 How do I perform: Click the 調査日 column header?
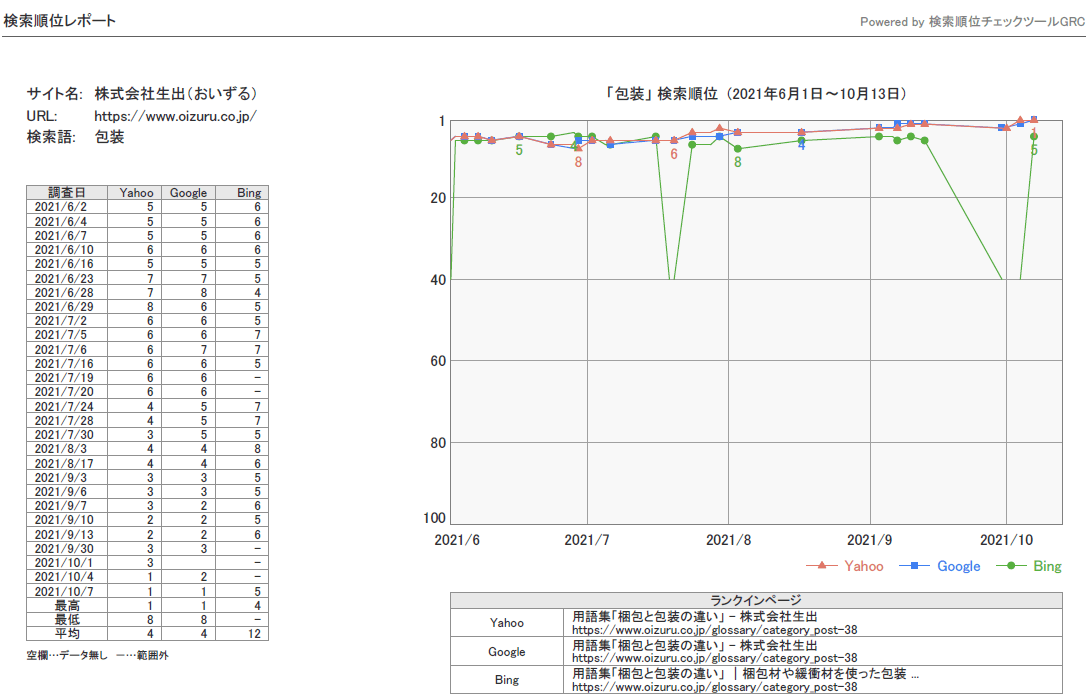tap(67, 192)
